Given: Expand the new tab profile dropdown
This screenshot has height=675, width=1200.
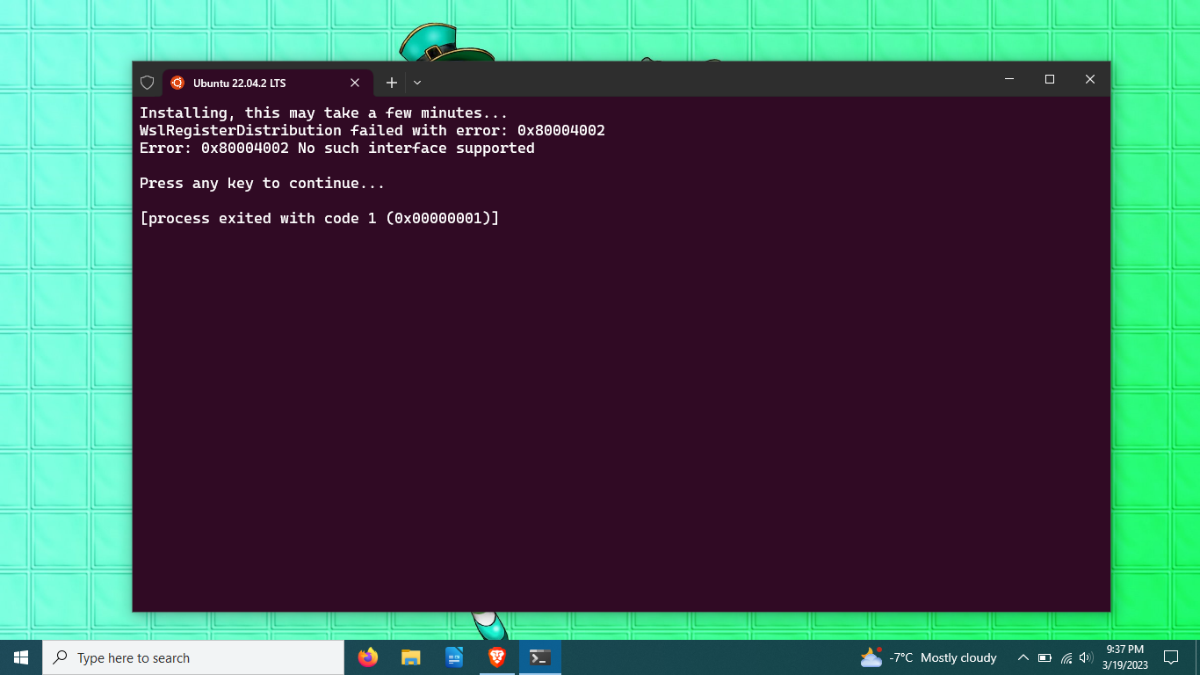Looking at the screenshot, I should coord(417,83).
